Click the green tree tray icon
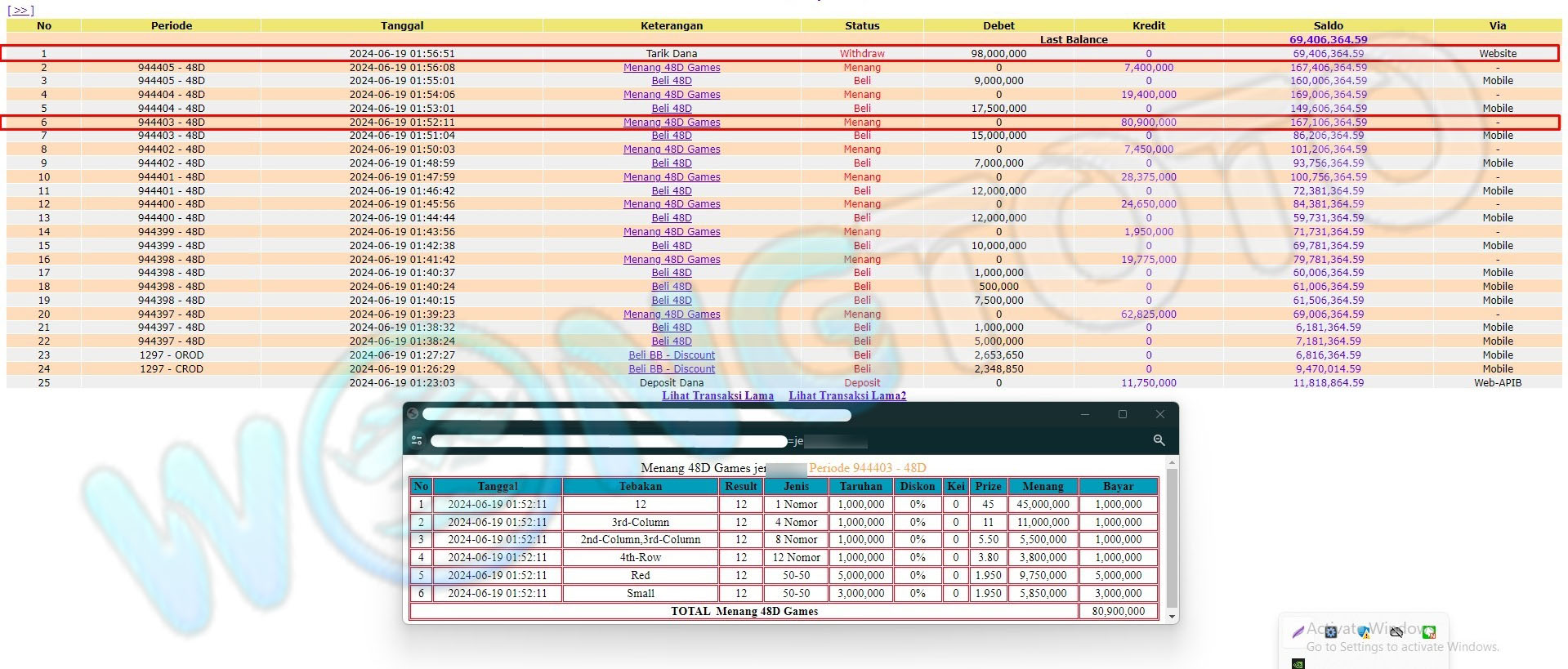Image resolution: width=1568 pixels, height=669 pixels. 1429,631
